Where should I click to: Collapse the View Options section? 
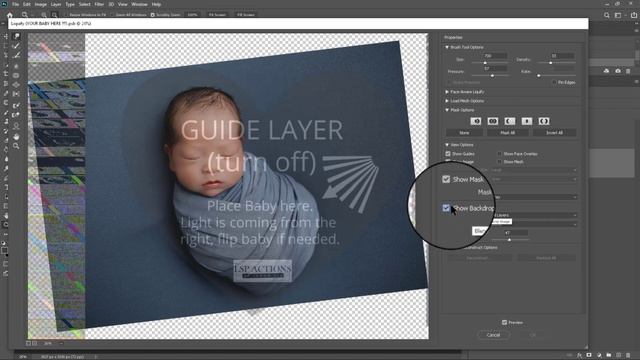447,145
